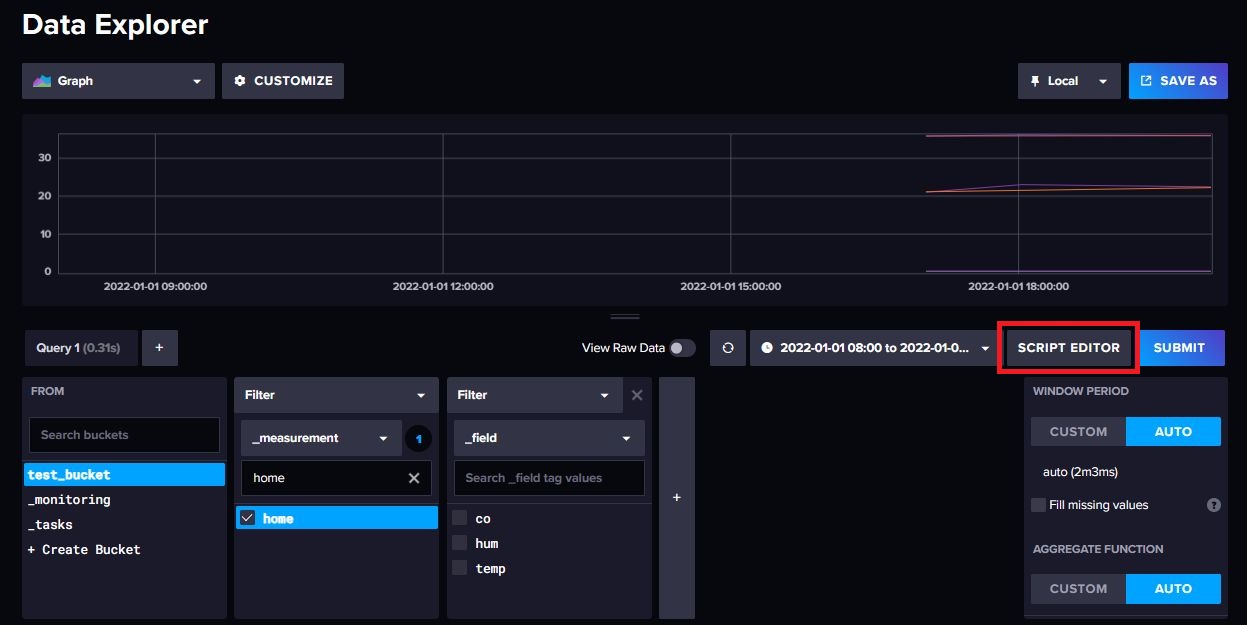Open the time range dropdown
The height and width of the screenshot is (625, 1247).
[x=986, y=347]
